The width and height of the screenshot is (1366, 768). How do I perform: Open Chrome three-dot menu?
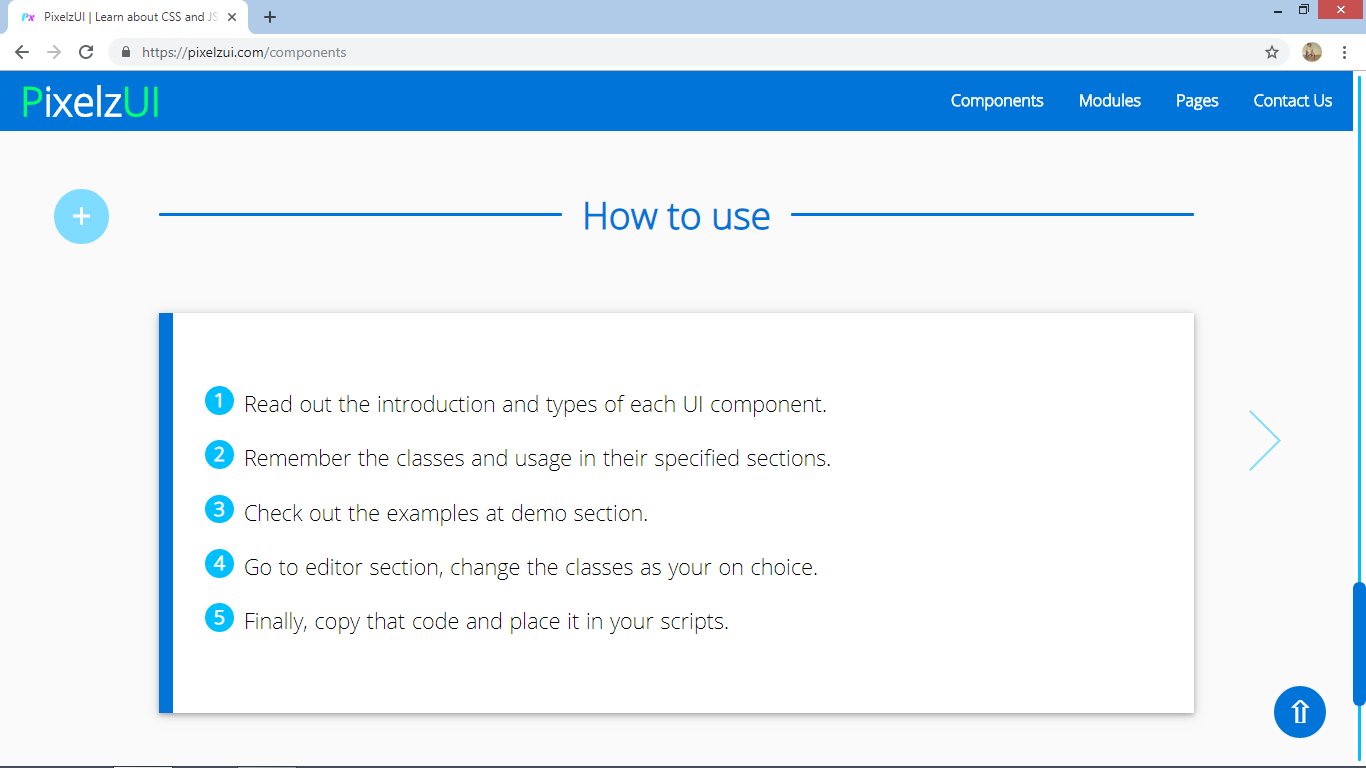(x=1344, y=52)
